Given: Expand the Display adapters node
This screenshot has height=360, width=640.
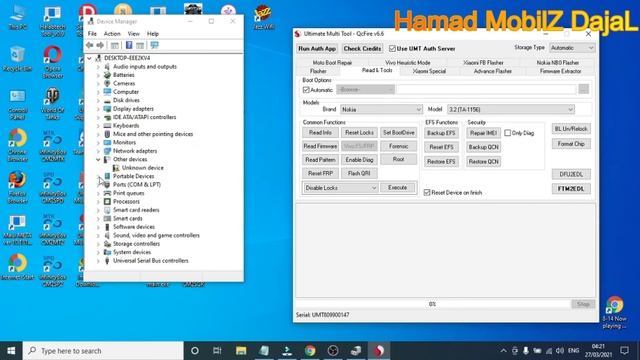Looking at the screenshot, I should coord(98,109).
